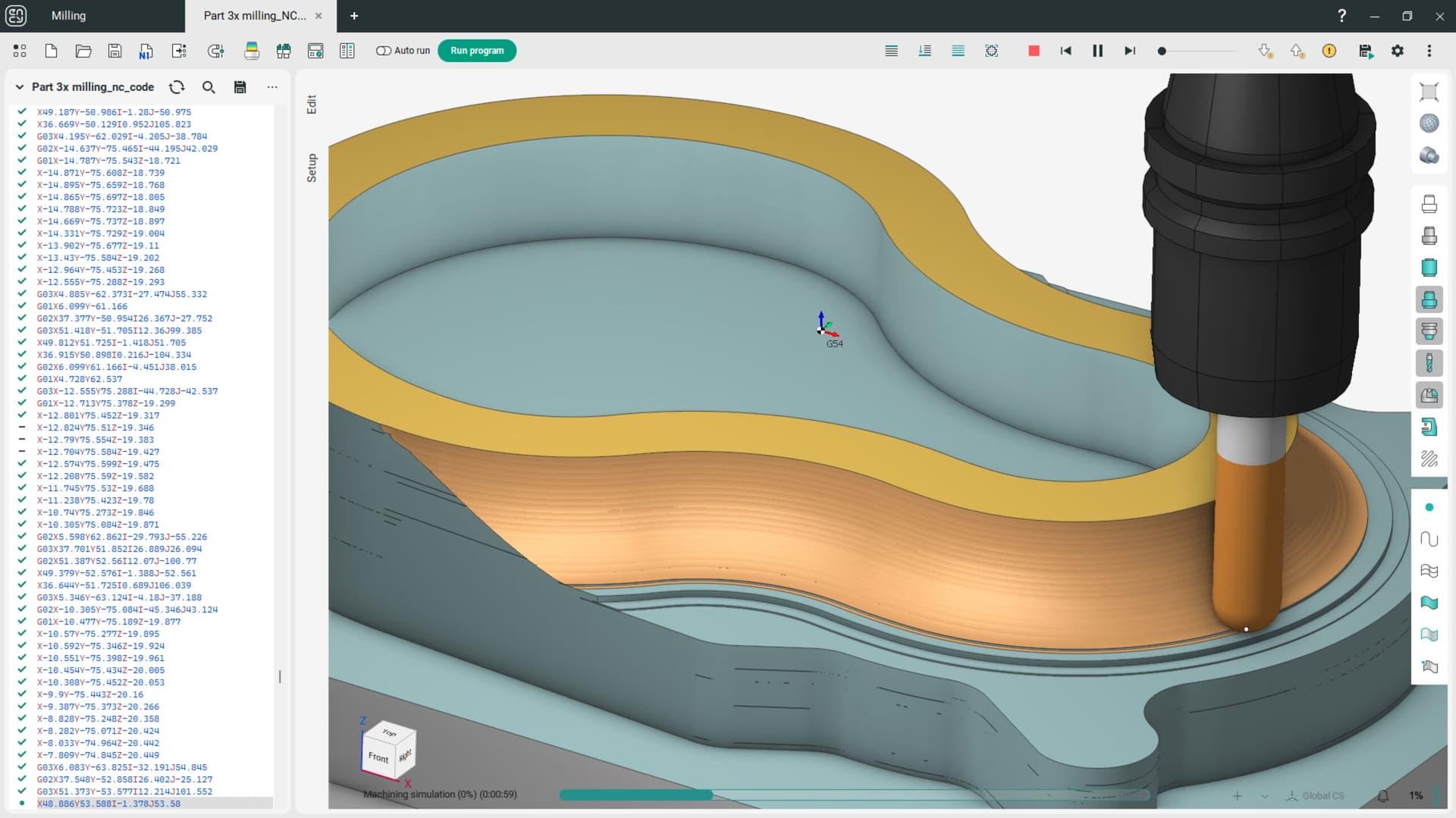Uncheck the executed line X49.187Y-50.986
Image resolution: width=1456 pixels, height=818 pixels.
pyautogui.click(x=20, y=111)
